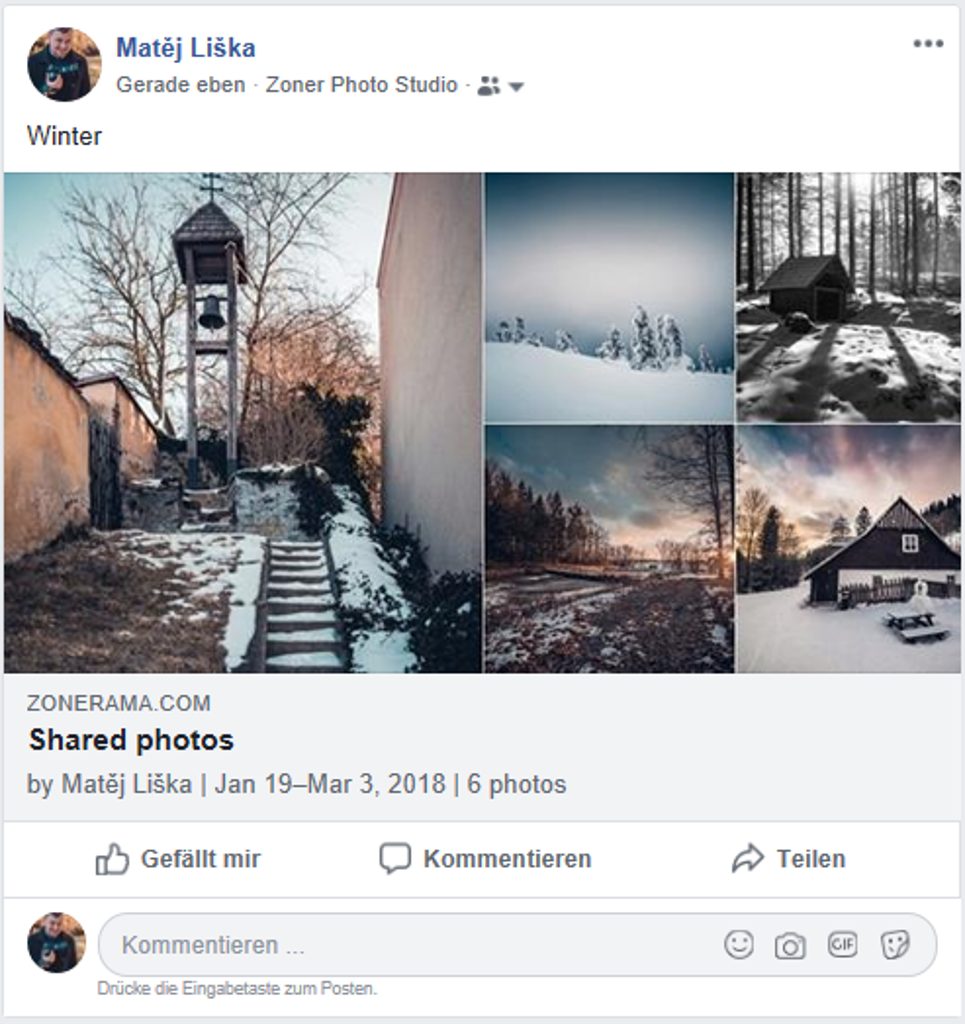The image size is (965, 1024).
Task: Open the three-dot post options menu
Action: click(927, 44)
